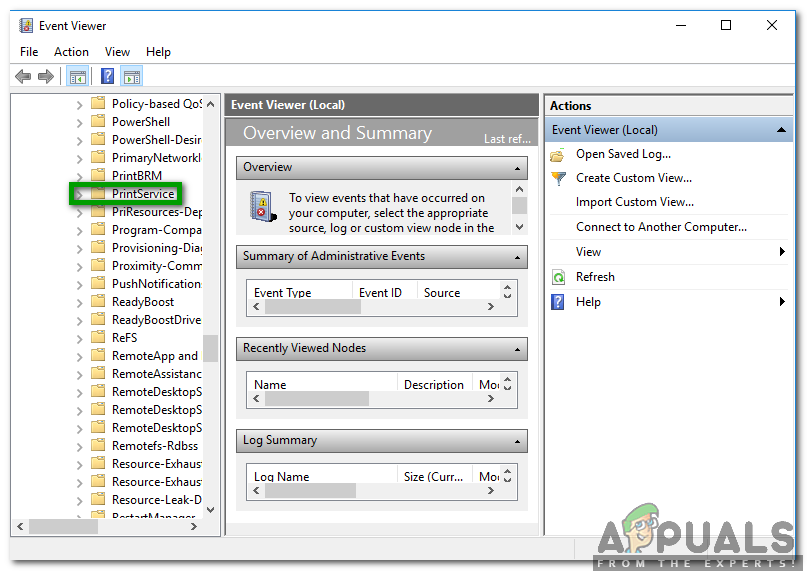Toggle the Show/Hide Action Pane toolbar icon
The image size is (807, 571).
[132, 77]
